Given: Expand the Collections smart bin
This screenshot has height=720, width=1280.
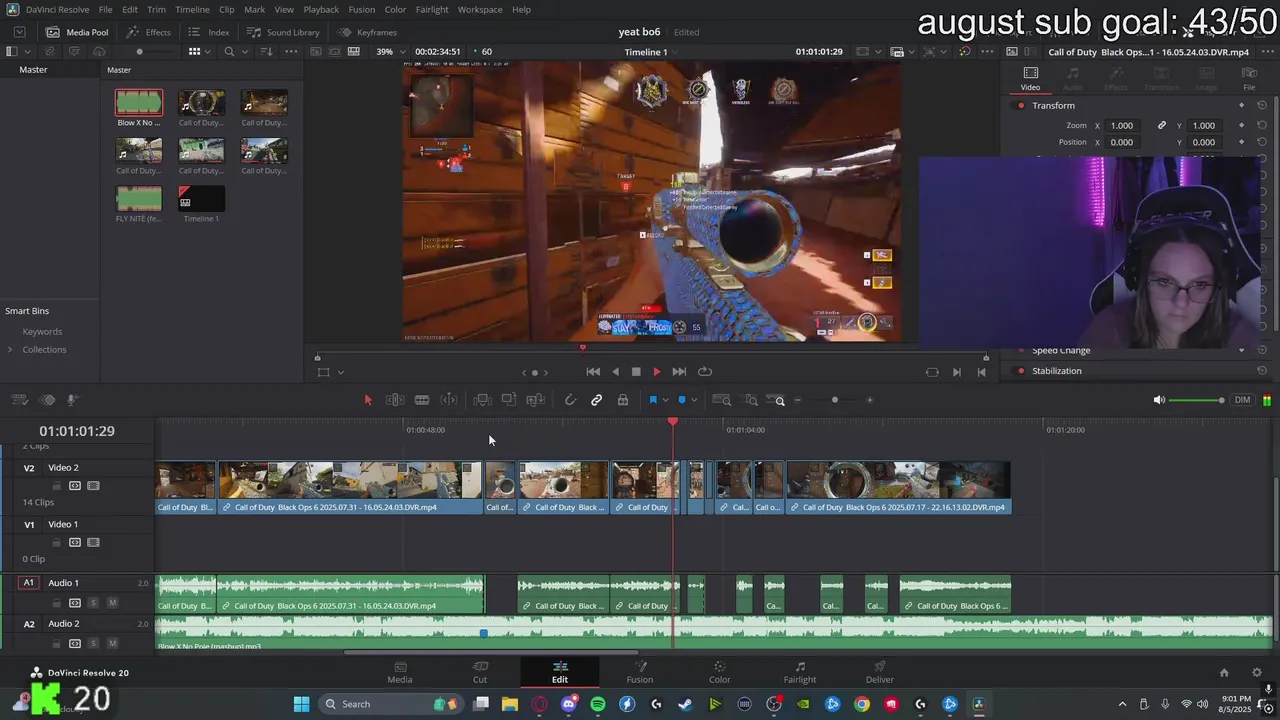Looking at the screenshot, I should pyautogui.click(x=10, y=350).
